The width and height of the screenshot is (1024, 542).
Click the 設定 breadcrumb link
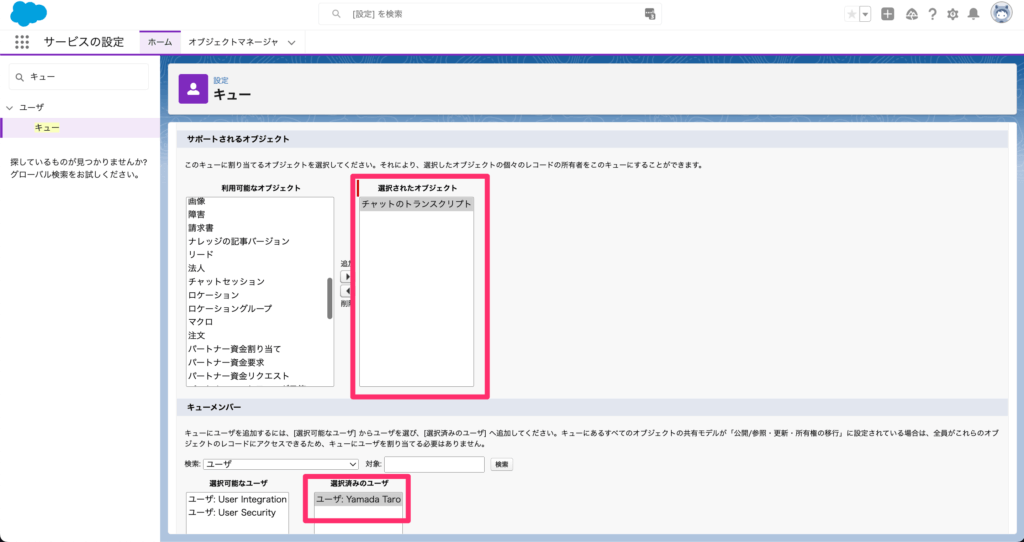click(220, 80)
